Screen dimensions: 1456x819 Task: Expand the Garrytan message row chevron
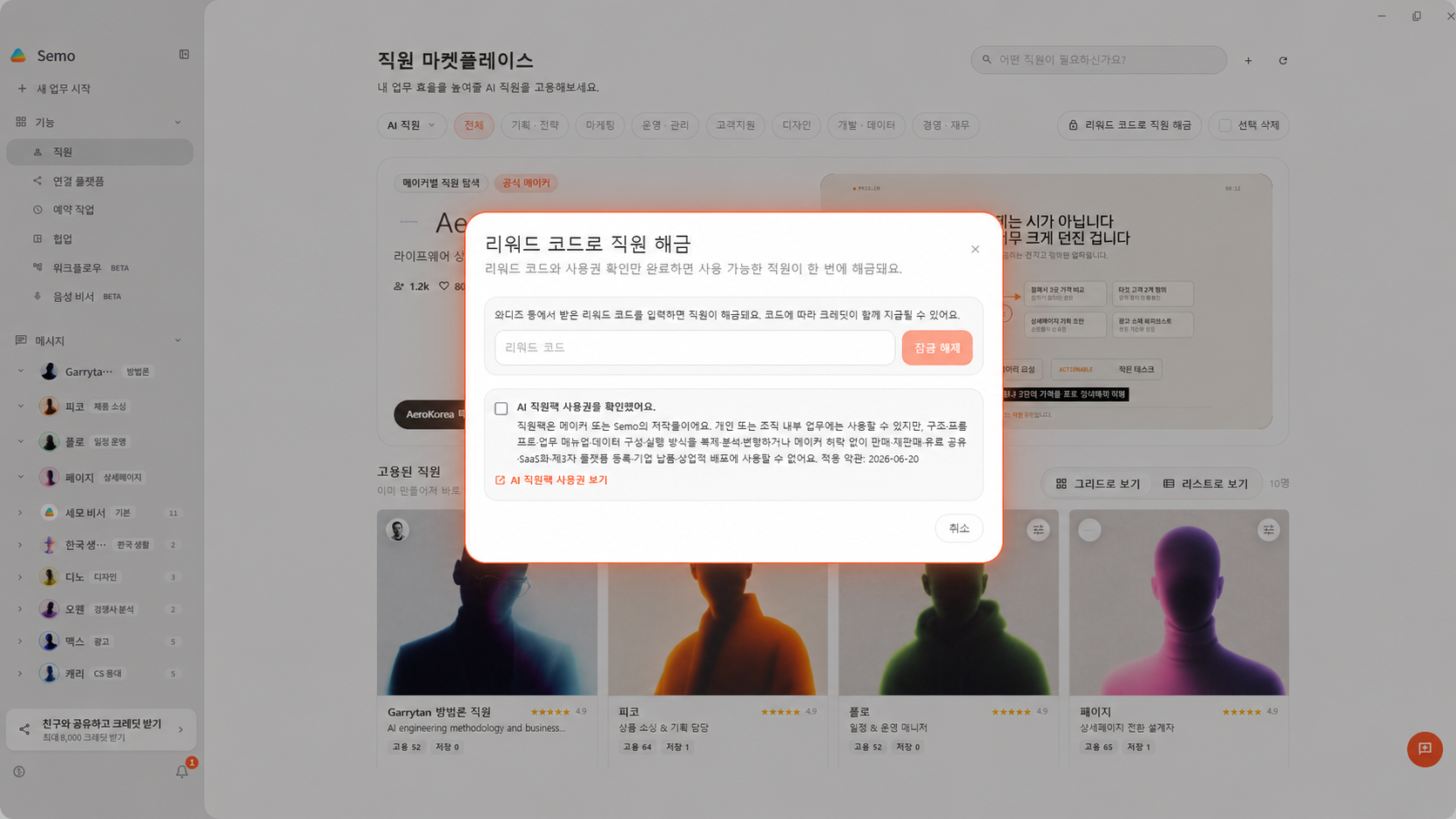click(x=20, y=372)
